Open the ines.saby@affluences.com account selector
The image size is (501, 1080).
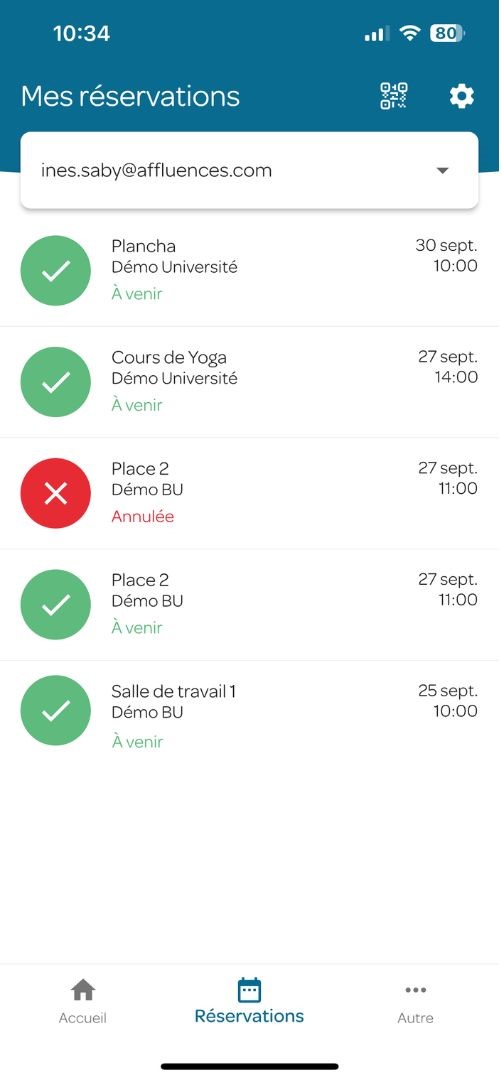249,170
